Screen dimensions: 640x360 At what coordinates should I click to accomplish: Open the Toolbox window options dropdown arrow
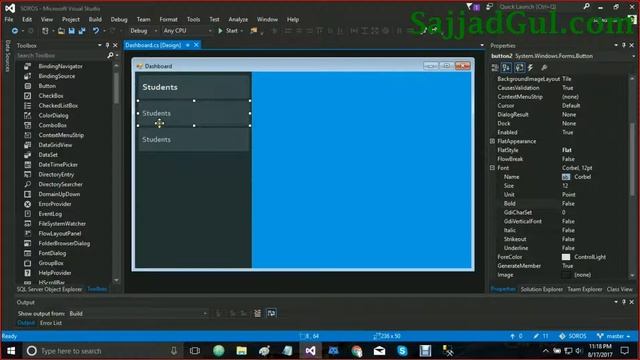(x=100, y=45)
